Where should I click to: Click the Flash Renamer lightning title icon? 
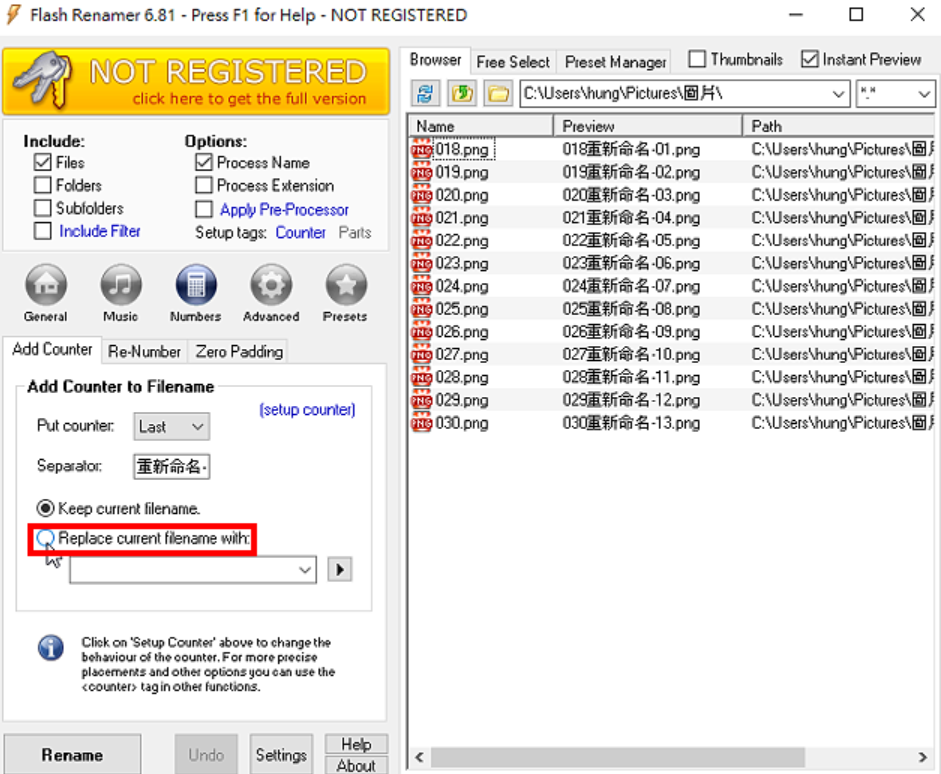pyautogui.click(x=13, y=14)
